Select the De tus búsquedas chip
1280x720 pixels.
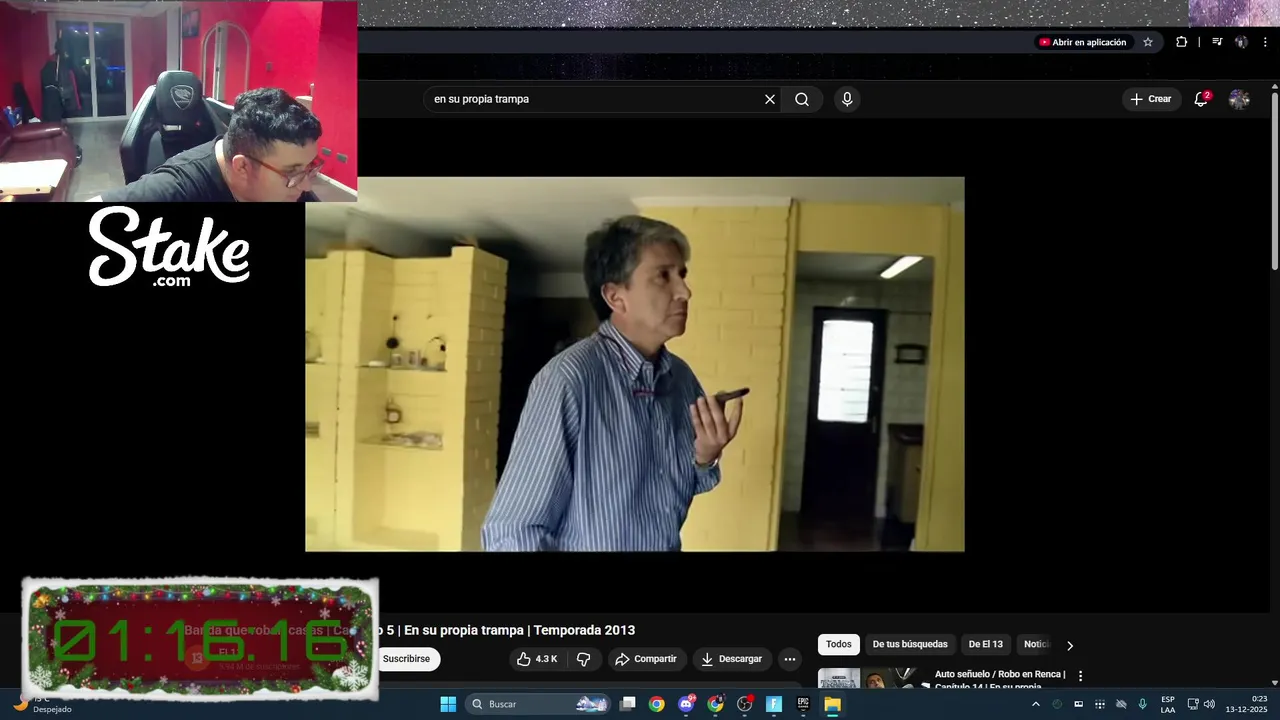tap(910, 645)
